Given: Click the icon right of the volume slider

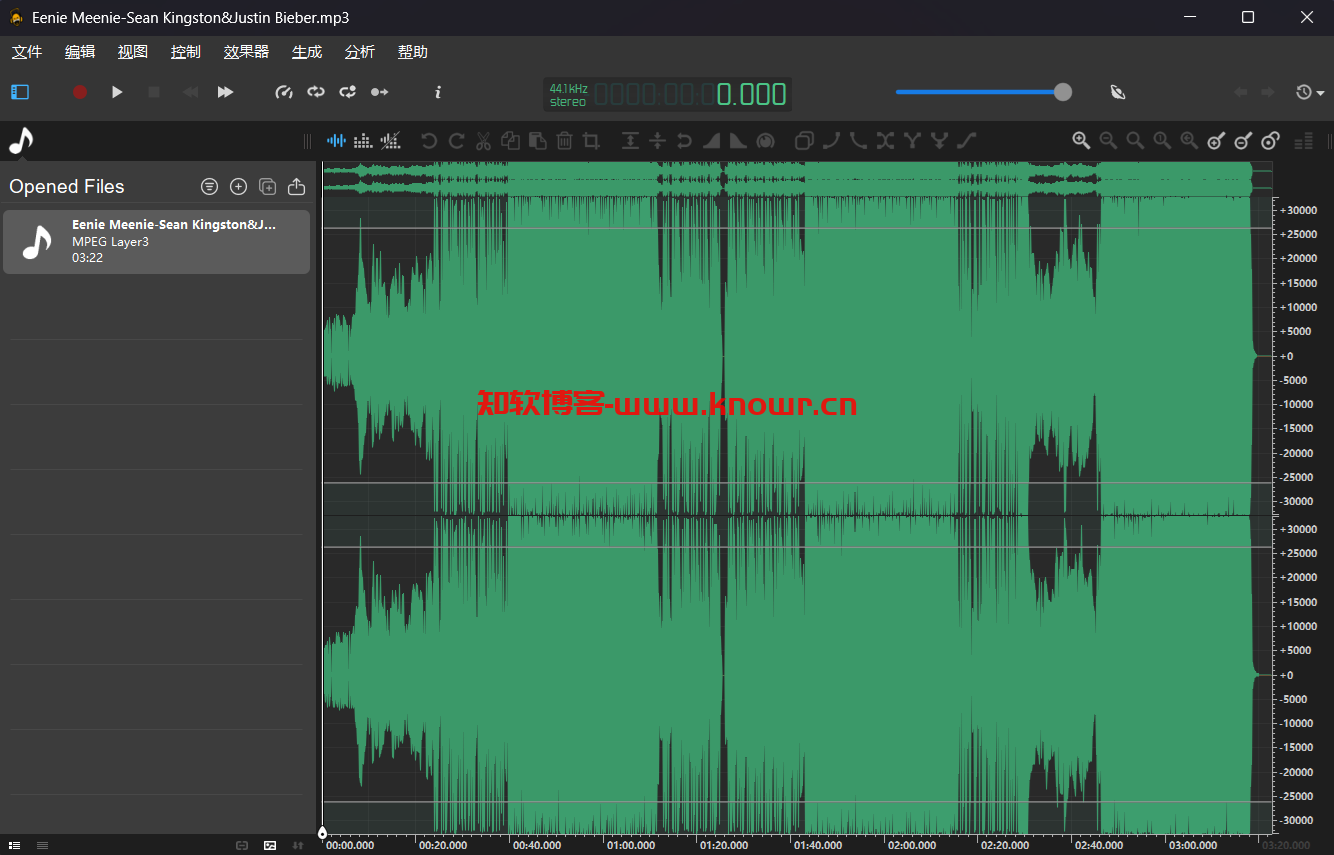Looking at the screenshot, I should point(1118,92).
